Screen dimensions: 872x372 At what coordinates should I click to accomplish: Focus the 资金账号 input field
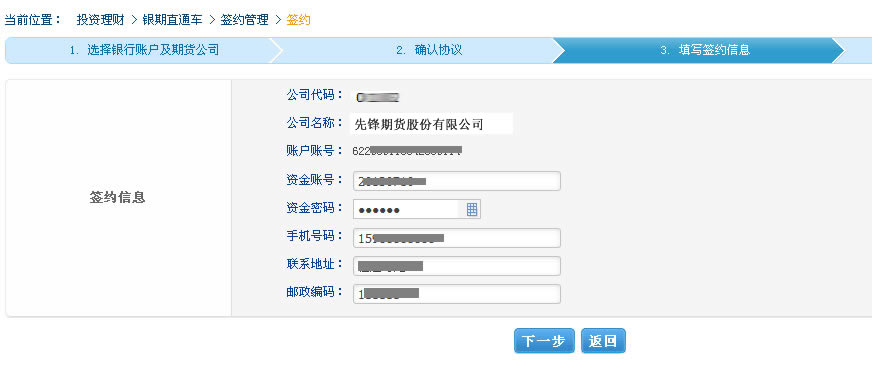click(x=457, y=181)
